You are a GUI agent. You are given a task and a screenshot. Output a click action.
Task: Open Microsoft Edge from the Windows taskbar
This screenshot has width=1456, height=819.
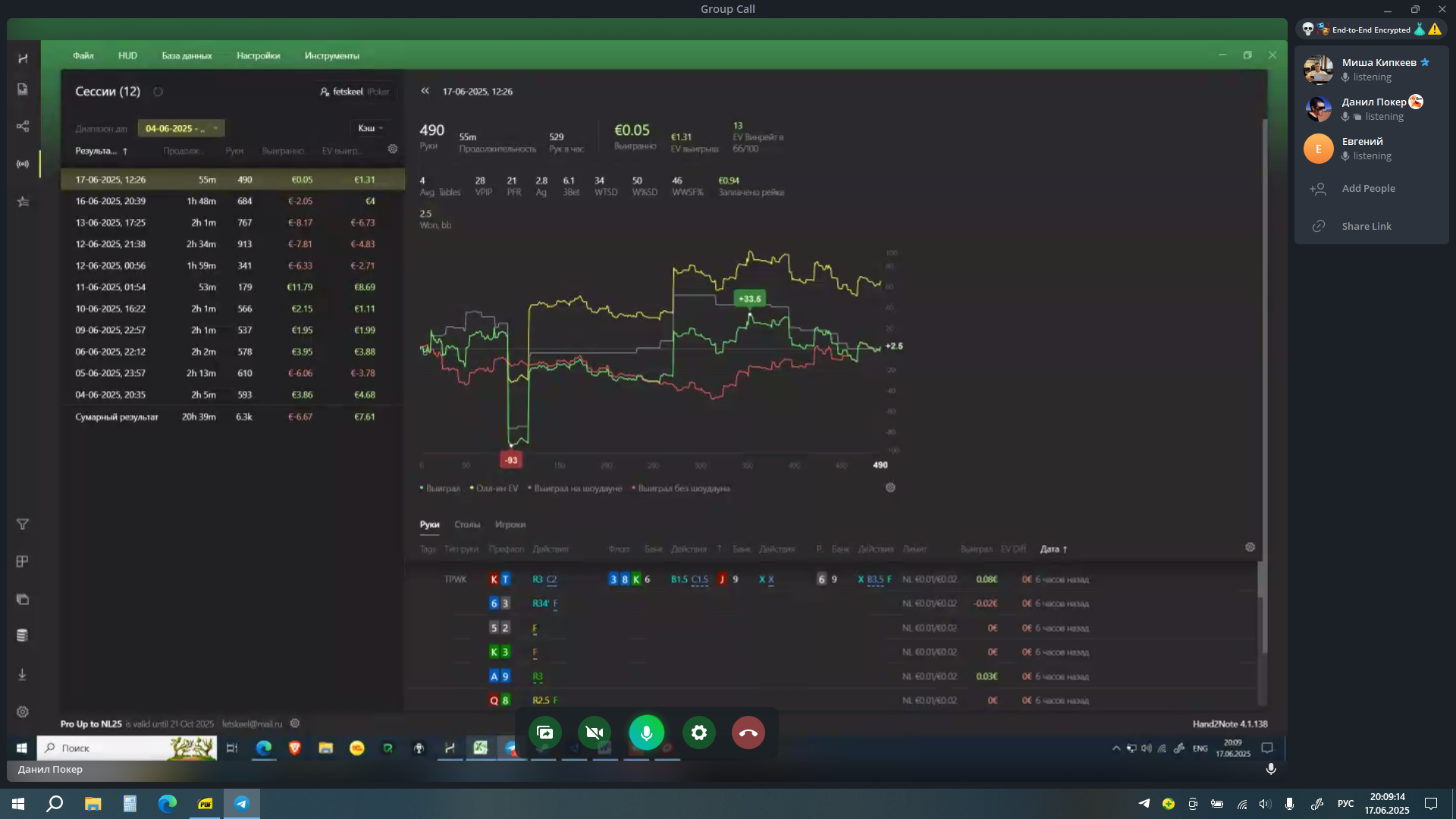(x=167, y=804)
